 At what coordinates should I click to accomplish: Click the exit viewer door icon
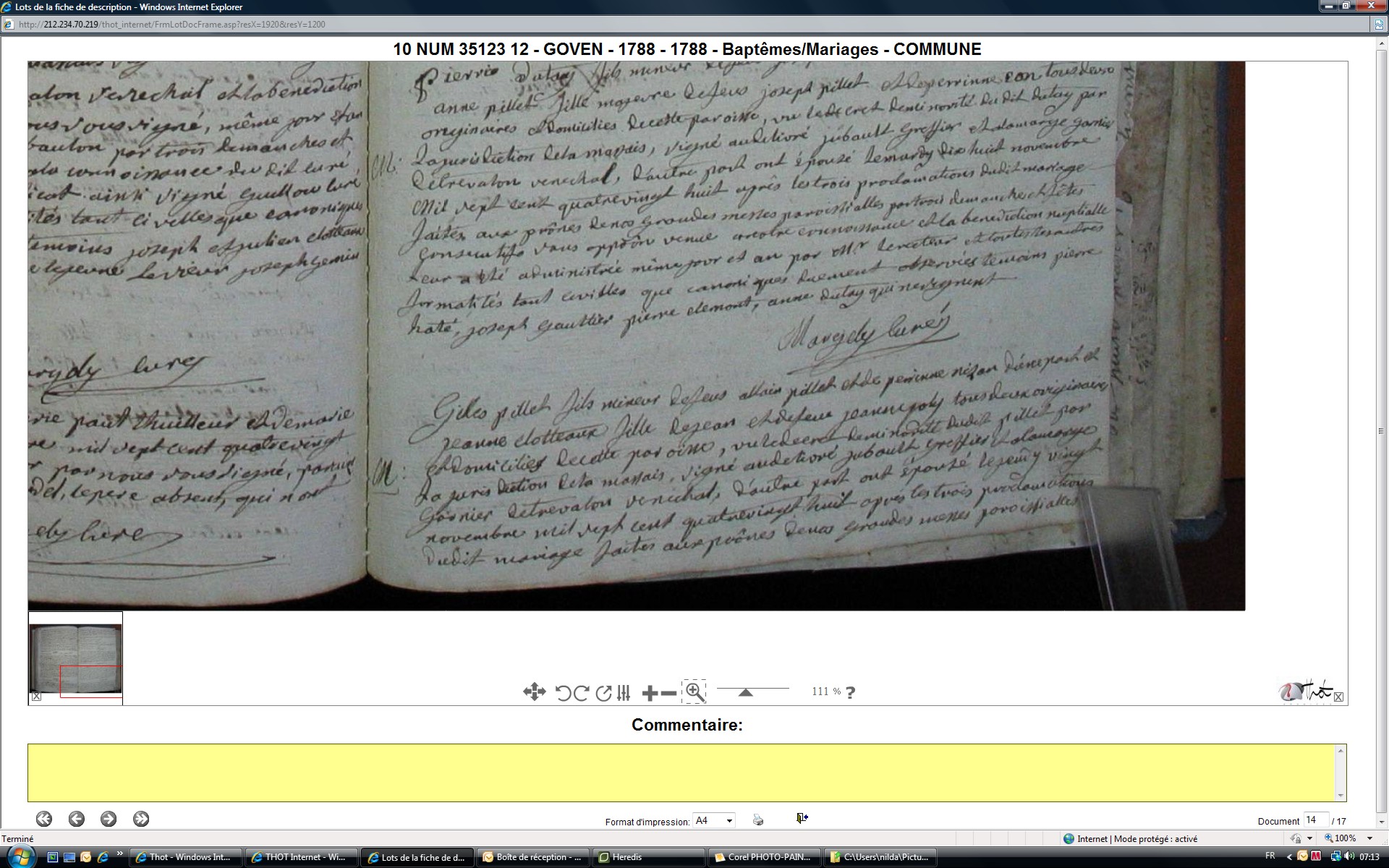(x=802, y=818)
